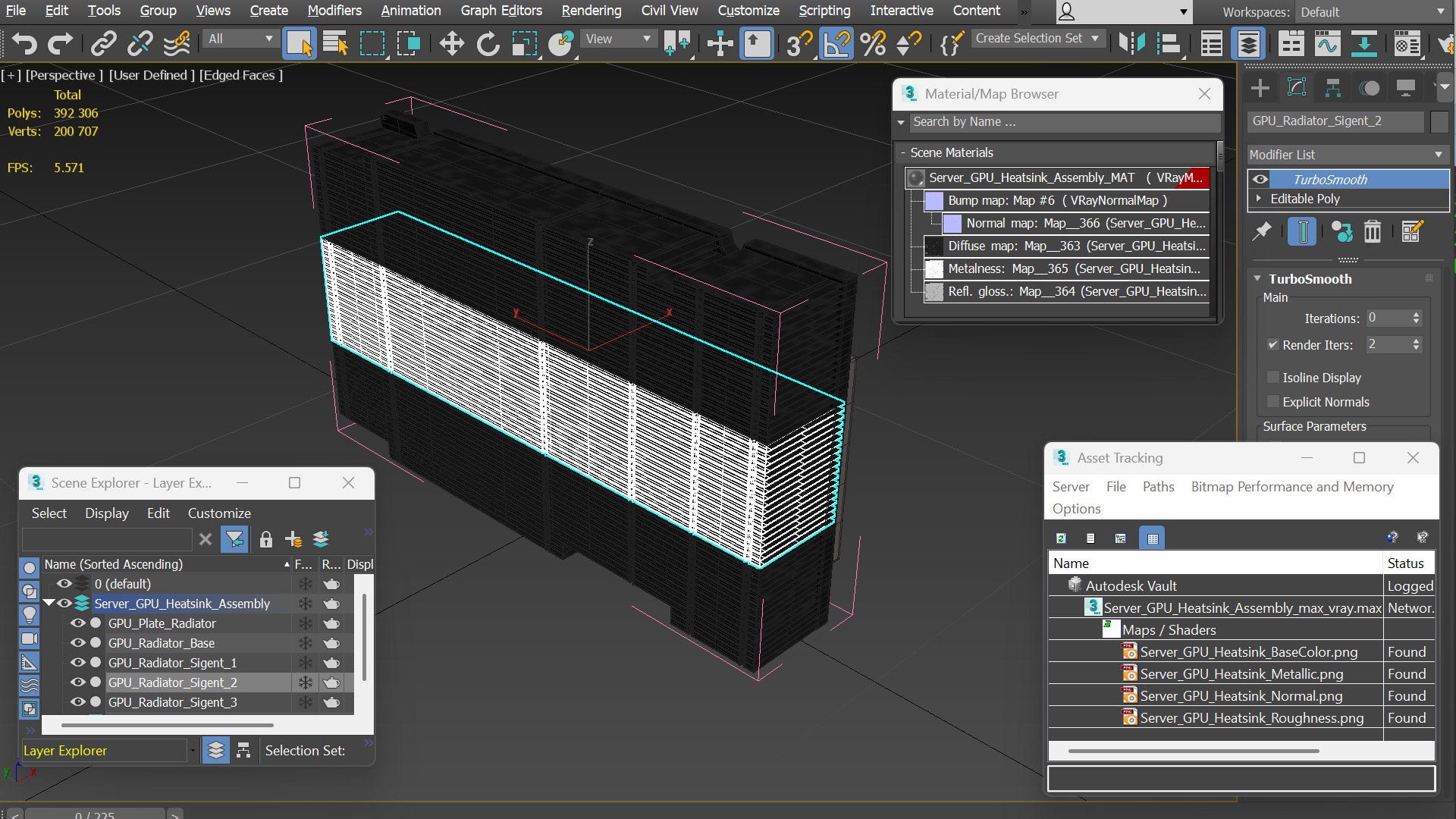Click object color swatch beside name
Viewport: 1456px width, 819px height.
1439,121
